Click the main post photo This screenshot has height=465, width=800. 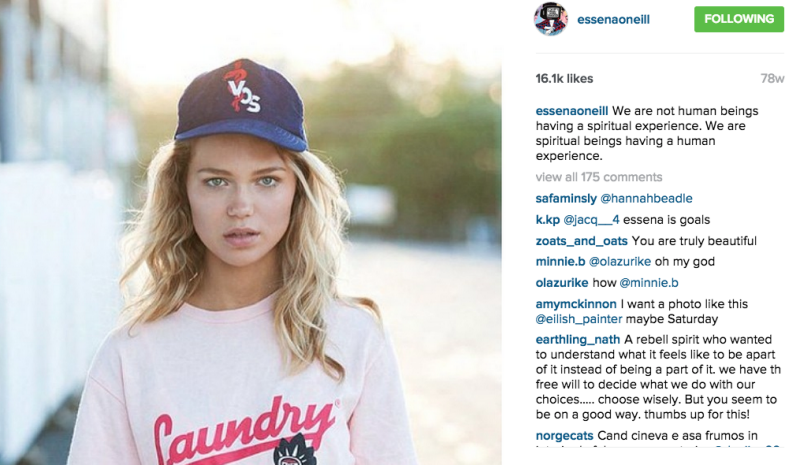251,232
